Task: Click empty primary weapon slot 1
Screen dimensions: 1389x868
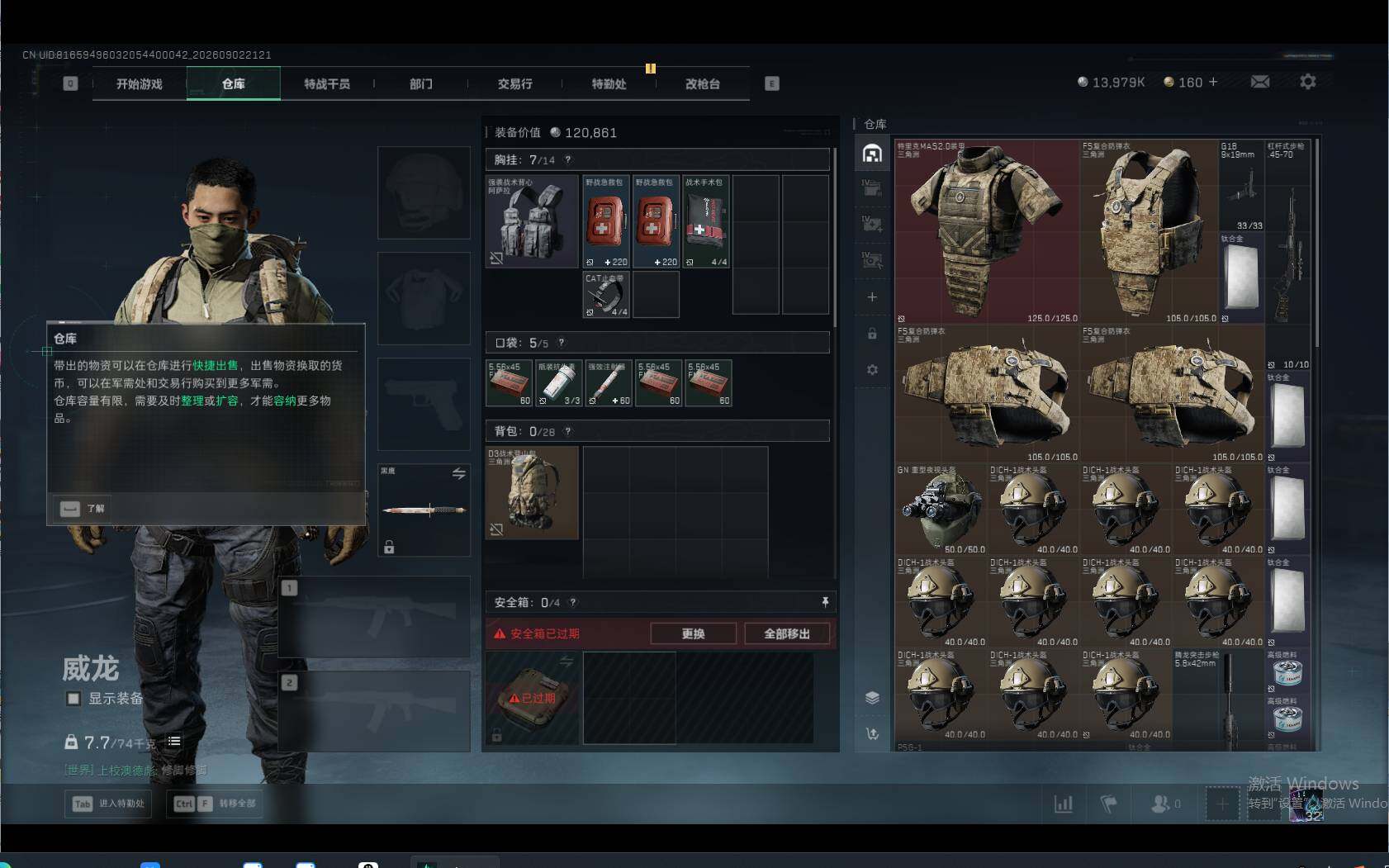Action: point(375,616)
